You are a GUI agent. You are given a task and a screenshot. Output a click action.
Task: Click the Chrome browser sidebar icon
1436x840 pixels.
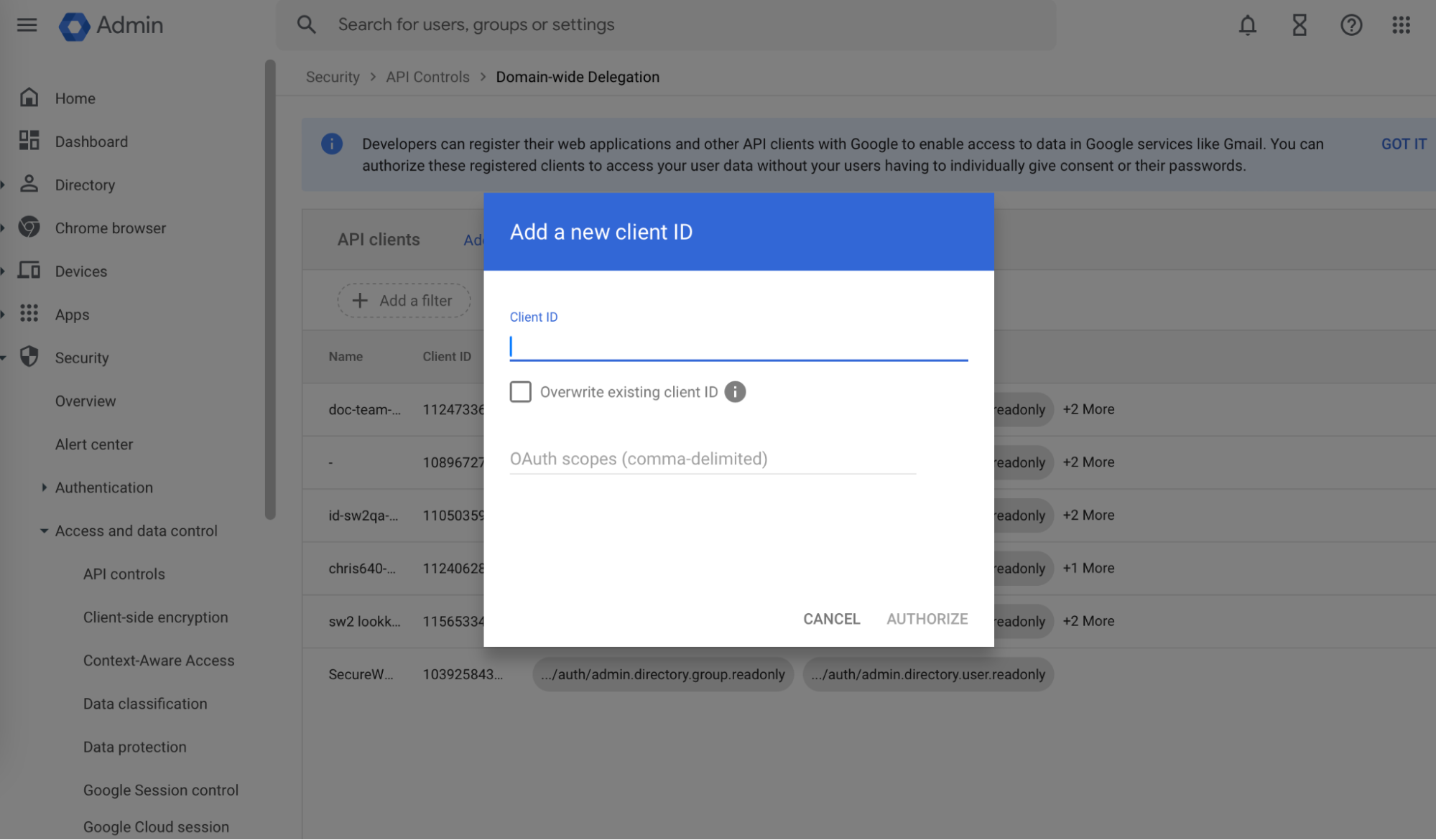29,228
